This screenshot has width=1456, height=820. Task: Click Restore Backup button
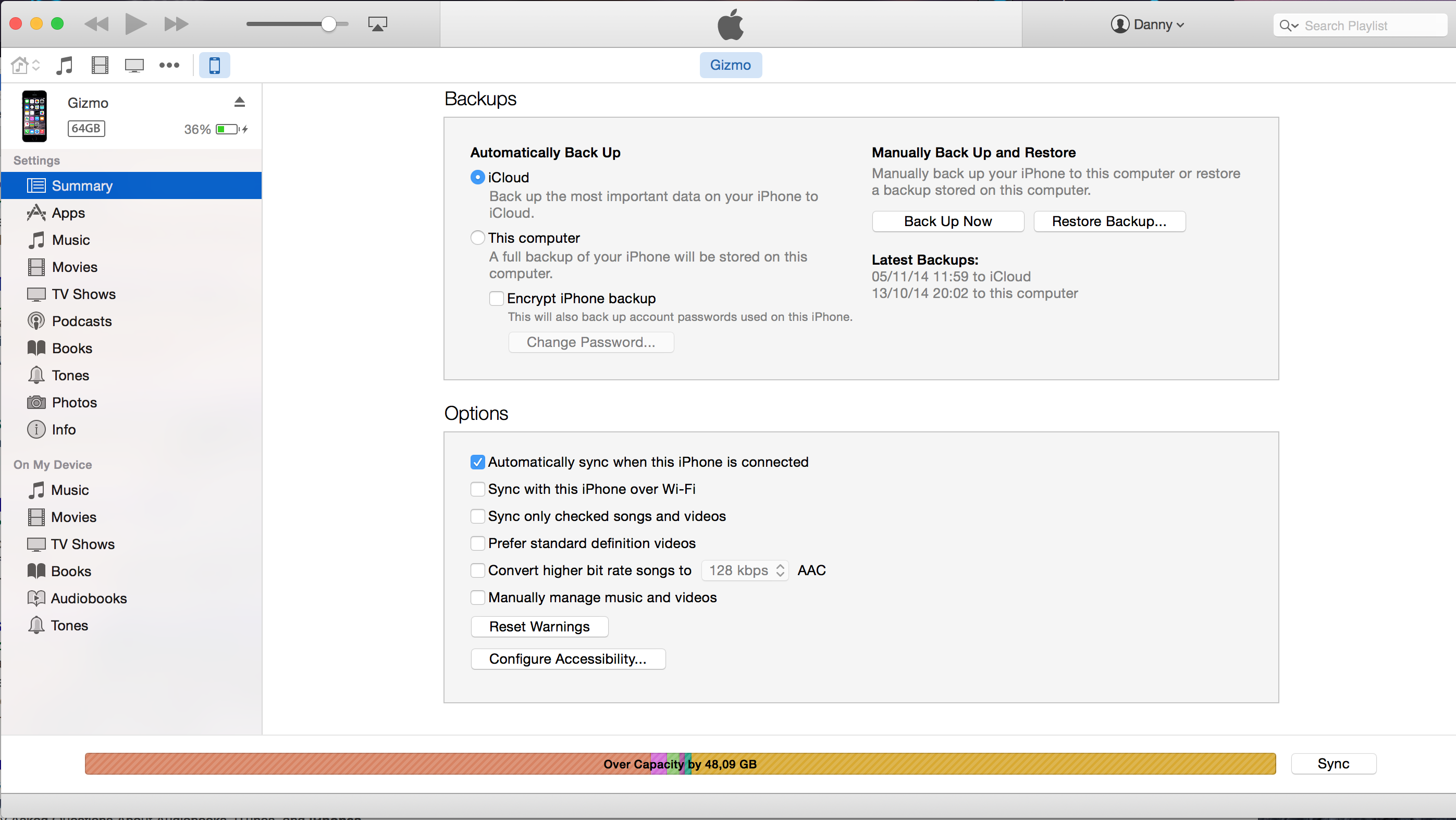1109,221
